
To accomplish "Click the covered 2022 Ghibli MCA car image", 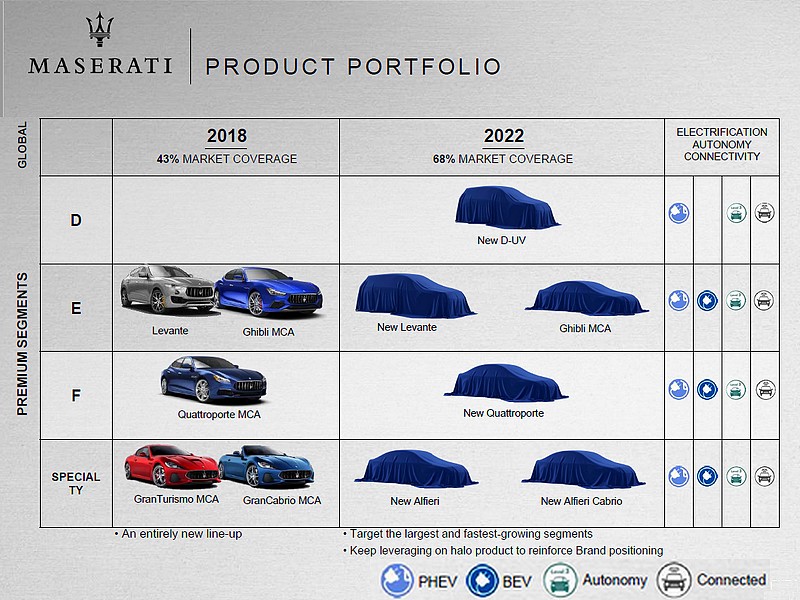I will (586, 298).
